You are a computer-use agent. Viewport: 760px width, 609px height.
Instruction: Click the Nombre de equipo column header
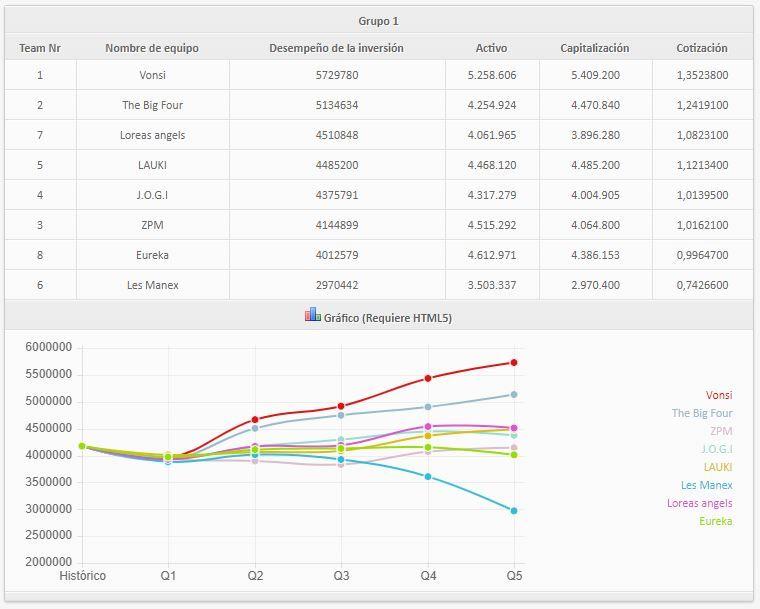tap(152, 47)
